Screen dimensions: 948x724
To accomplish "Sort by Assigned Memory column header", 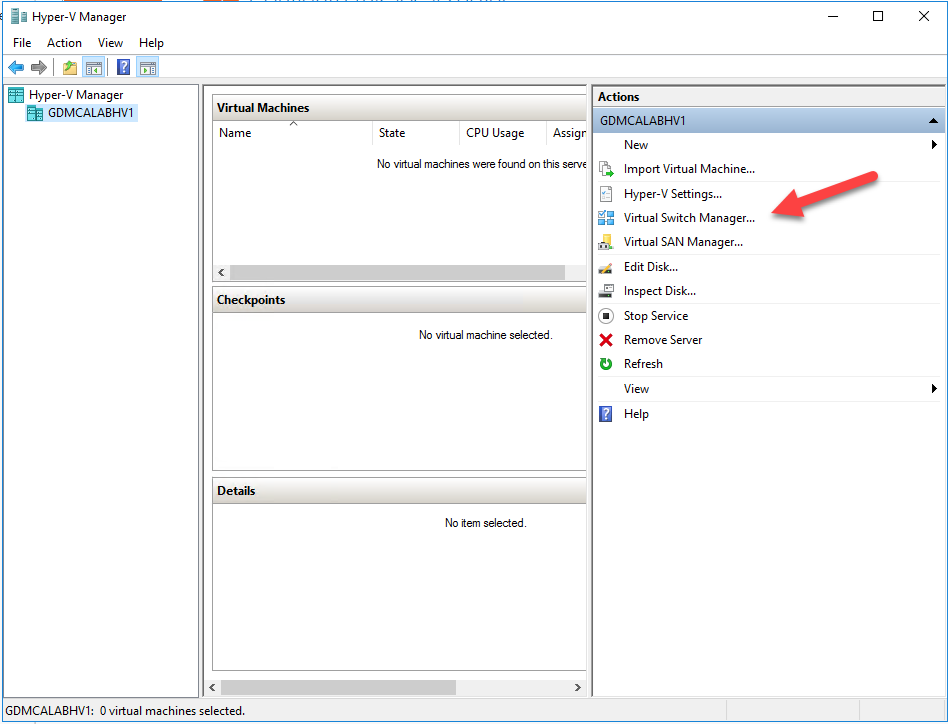I will pyautogui.click(x=567, y=133).
